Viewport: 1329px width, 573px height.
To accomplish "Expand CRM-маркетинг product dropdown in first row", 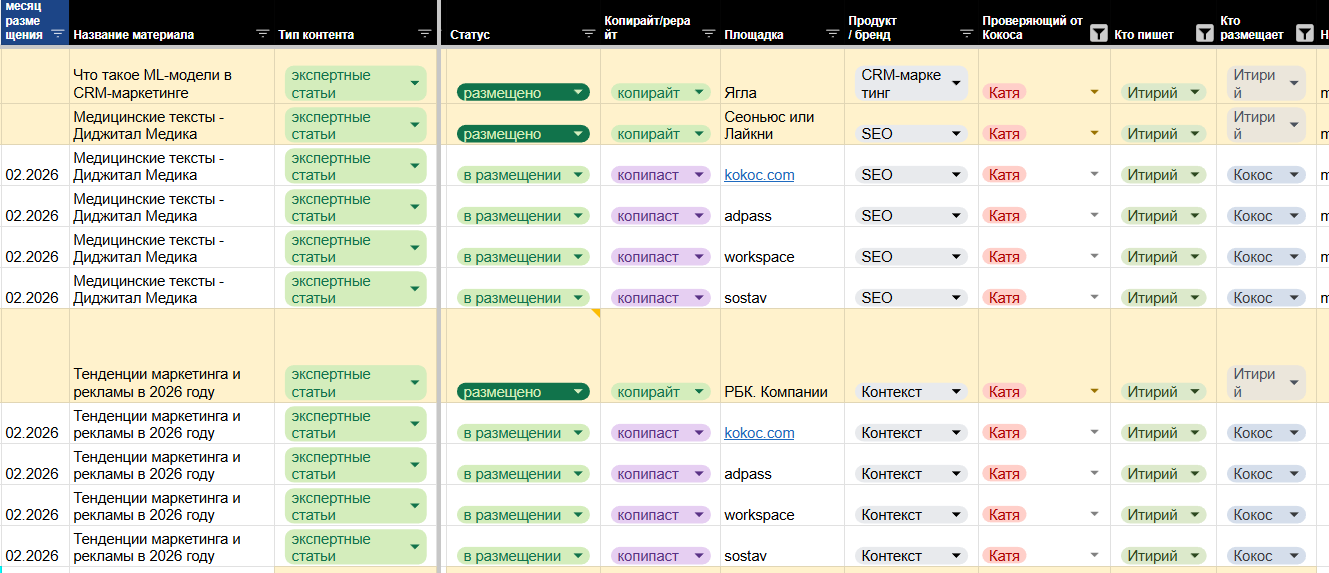I will tap(956, 84).
